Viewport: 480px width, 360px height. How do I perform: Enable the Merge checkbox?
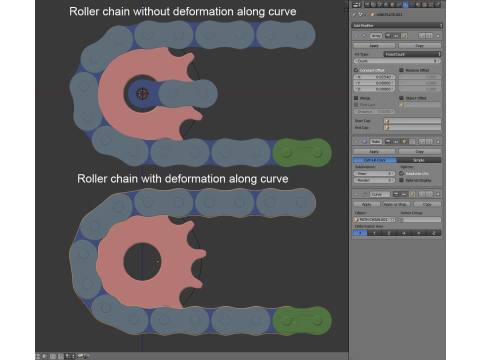tap(356, 98)
